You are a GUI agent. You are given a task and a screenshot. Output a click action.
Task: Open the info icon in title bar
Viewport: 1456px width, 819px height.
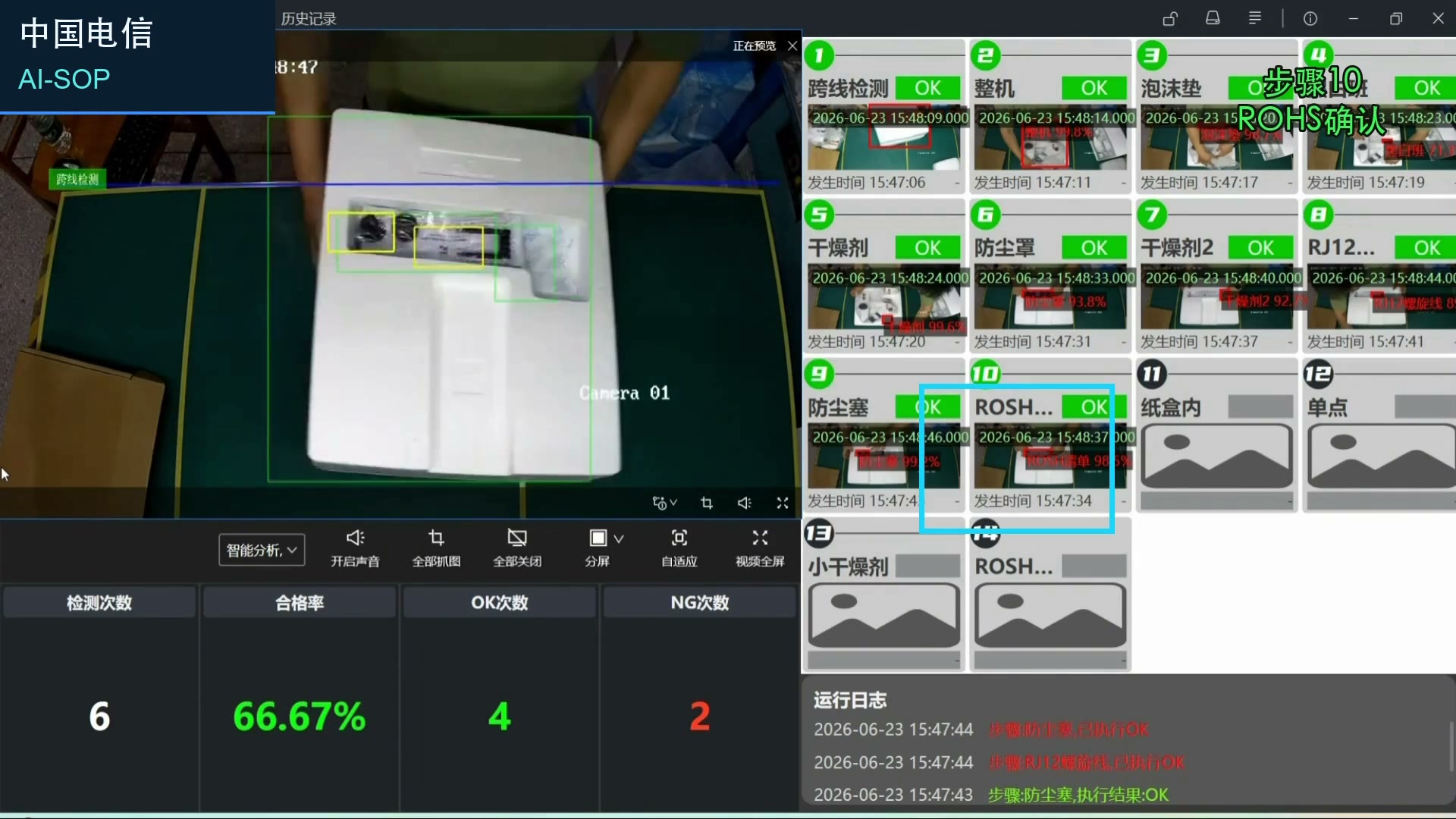pyautogui.click(x=1310, y=18)
